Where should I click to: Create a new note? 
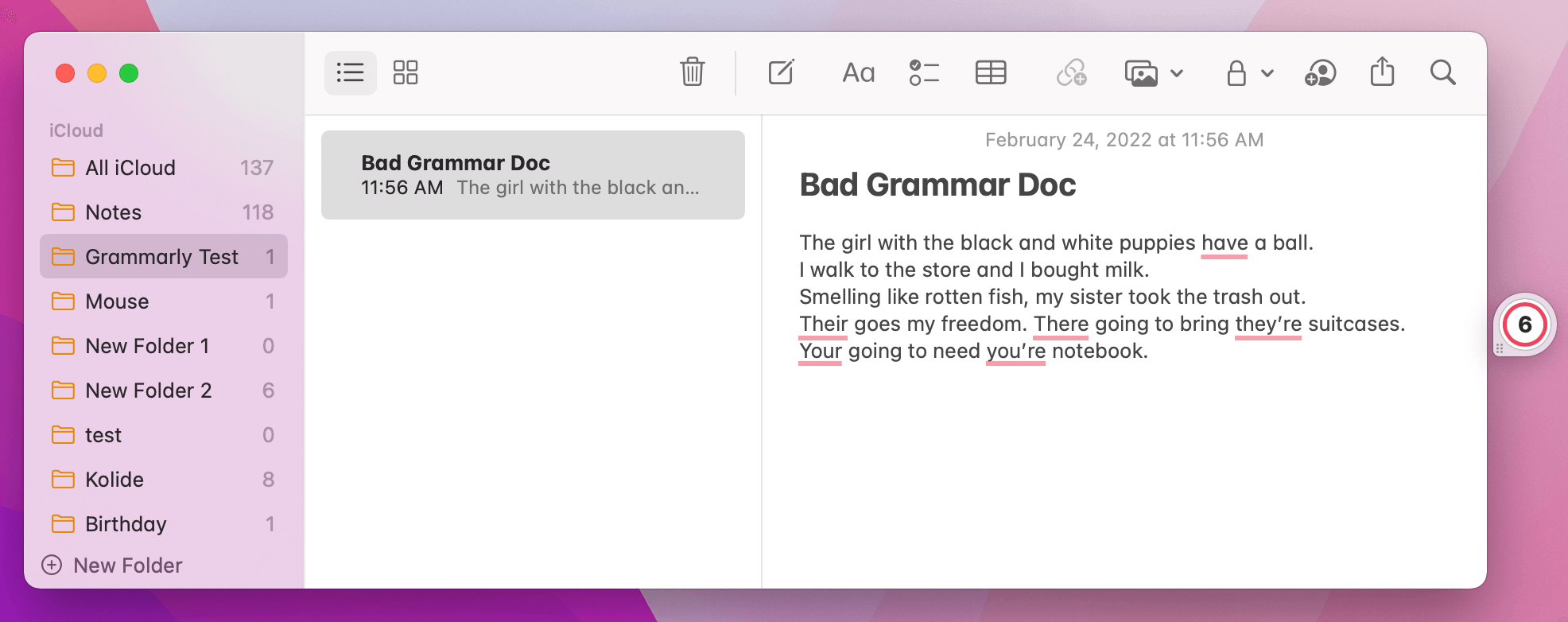pyautogui.click(x=782, y=72)
